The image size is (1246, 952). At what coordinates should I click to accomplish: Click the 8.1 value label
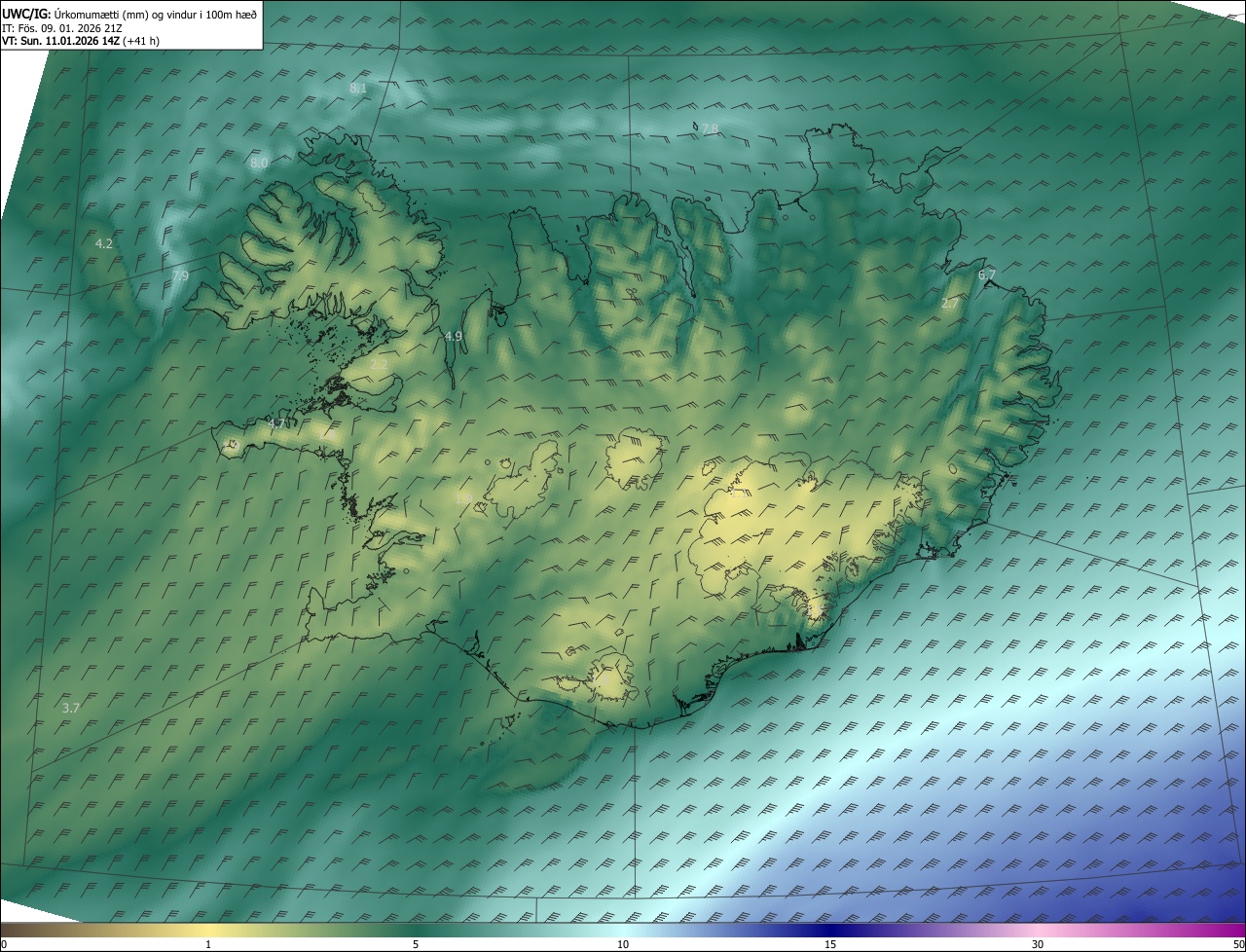tap(358, 89)
